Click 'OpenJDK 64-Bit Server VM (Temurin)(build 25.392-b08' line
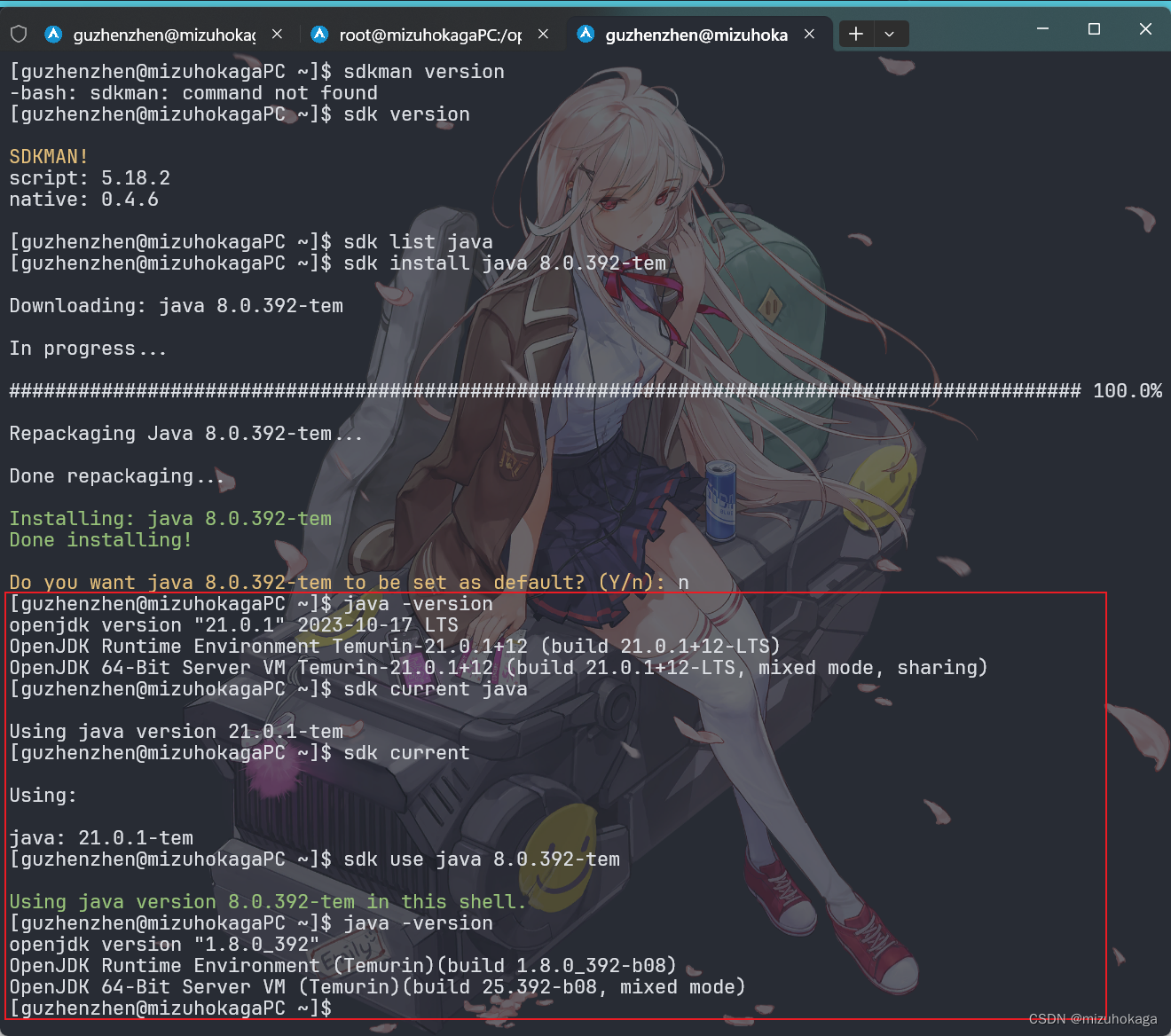Image resolution: width=1171 pixels, height=1036 pixels. (378, 987)
